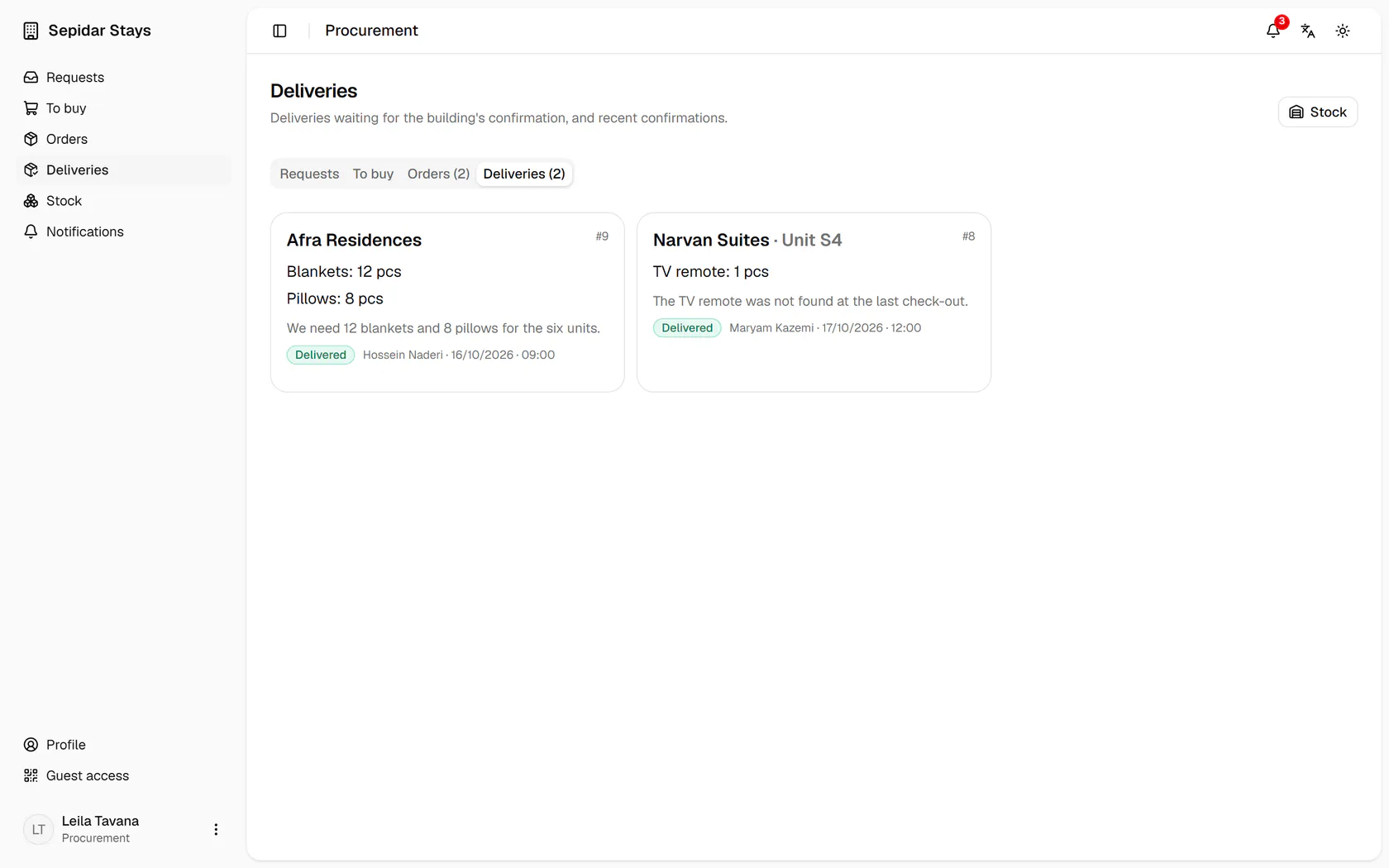
Task: Click the Sepidar Stays building logo
Action: click(x=31, y=31)
